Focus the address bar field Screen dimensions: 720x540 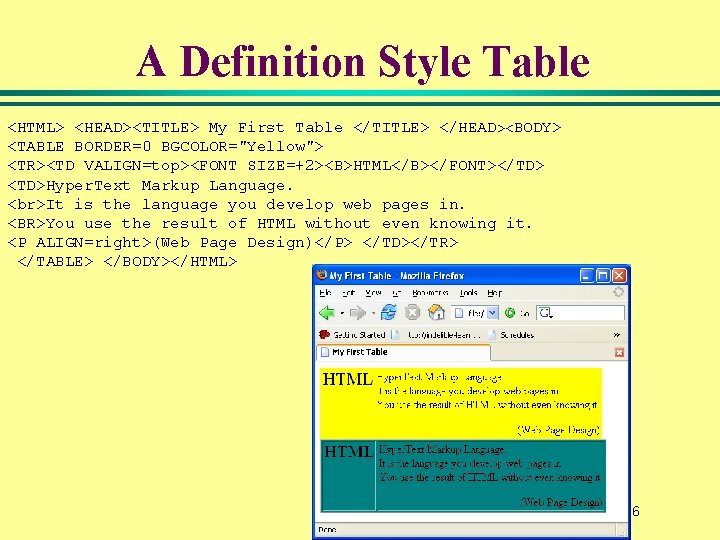(475, 313)
